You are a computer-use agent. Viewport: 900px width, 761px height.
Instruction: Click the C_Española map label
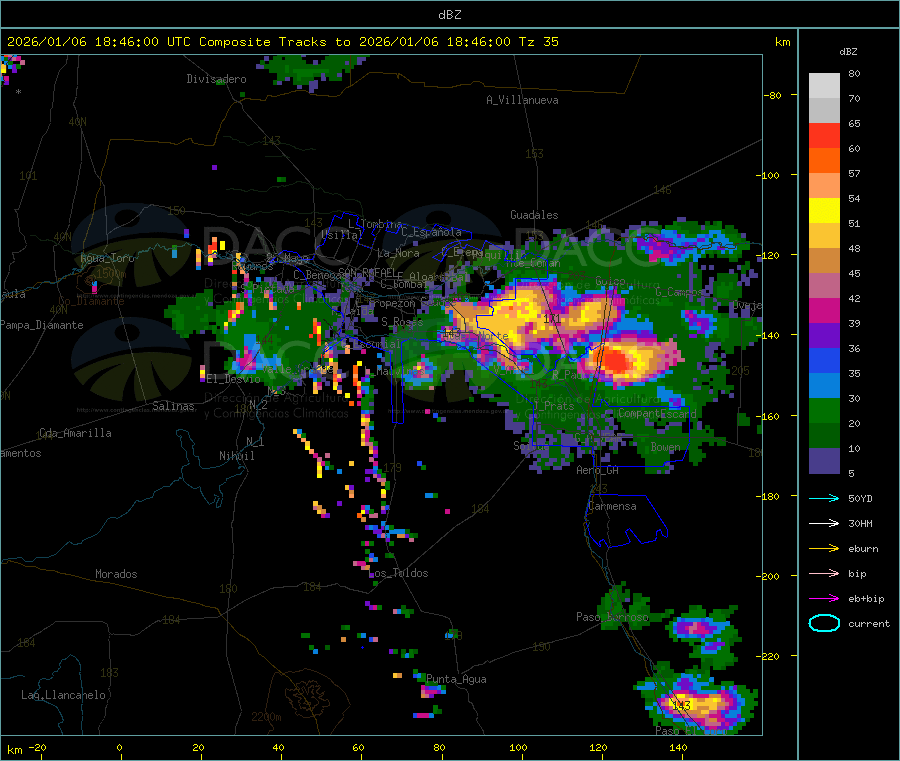(432, 232)
